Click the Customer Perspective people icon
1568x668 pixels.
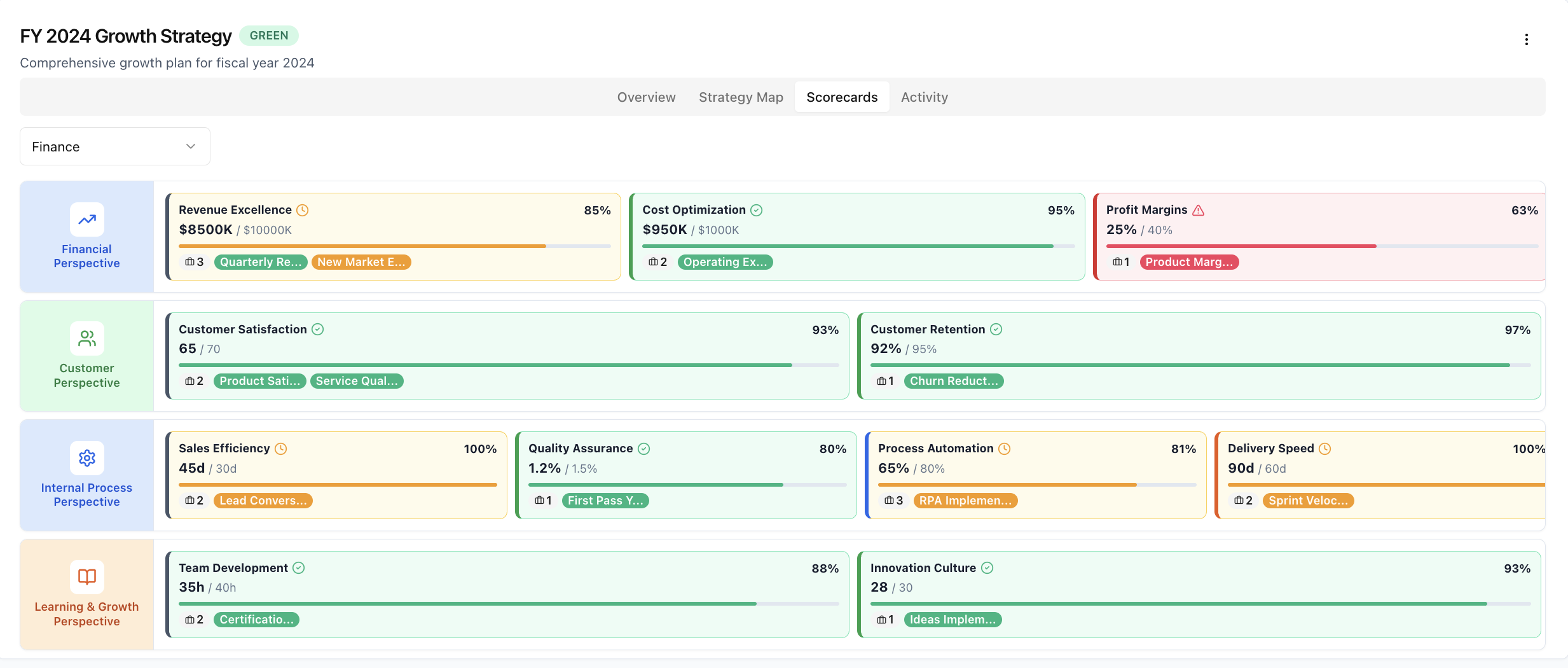[x=86, y=338]
